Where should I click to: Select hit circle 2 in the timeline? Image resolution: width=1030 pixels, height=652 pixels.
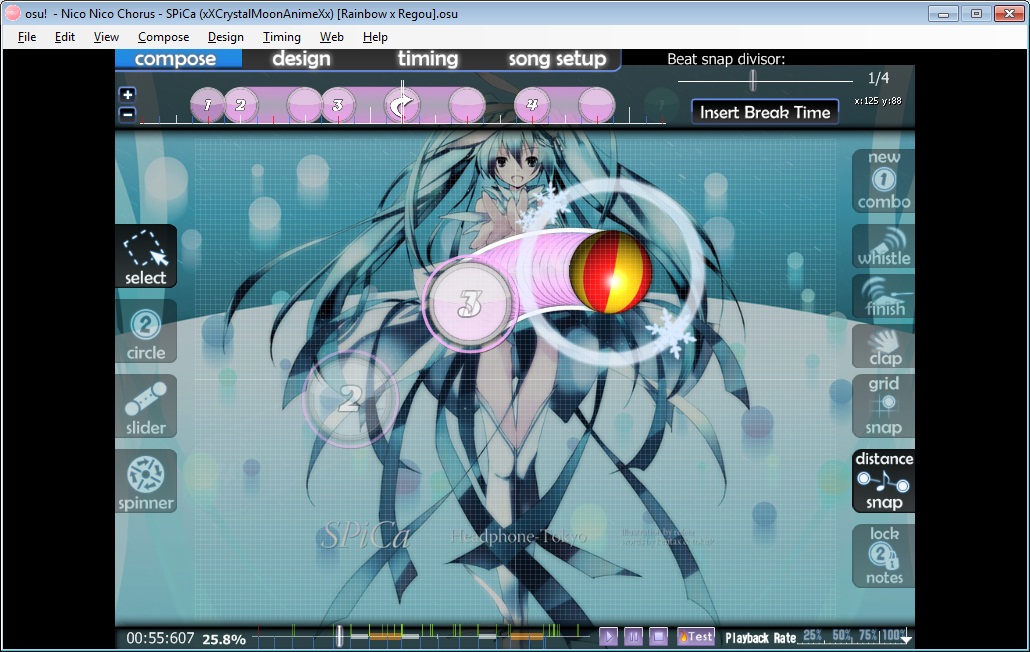coord(240,105)
